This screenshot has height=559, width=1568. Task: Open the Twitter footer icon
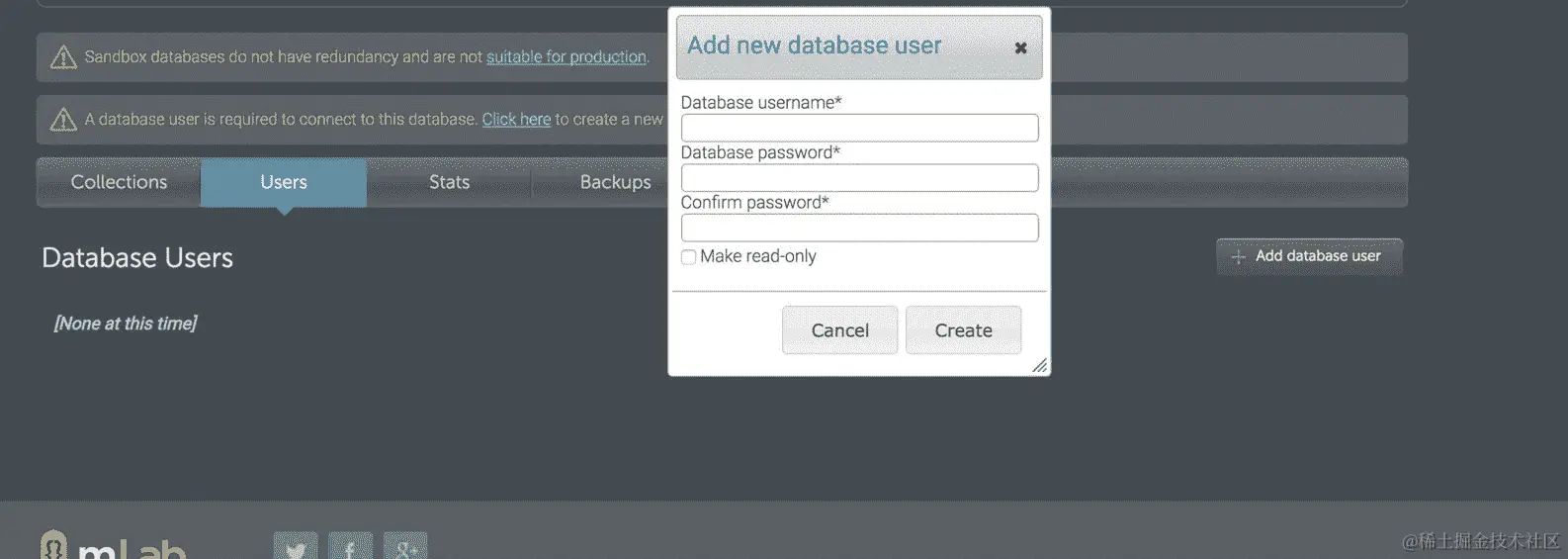(x=296, y=545)
